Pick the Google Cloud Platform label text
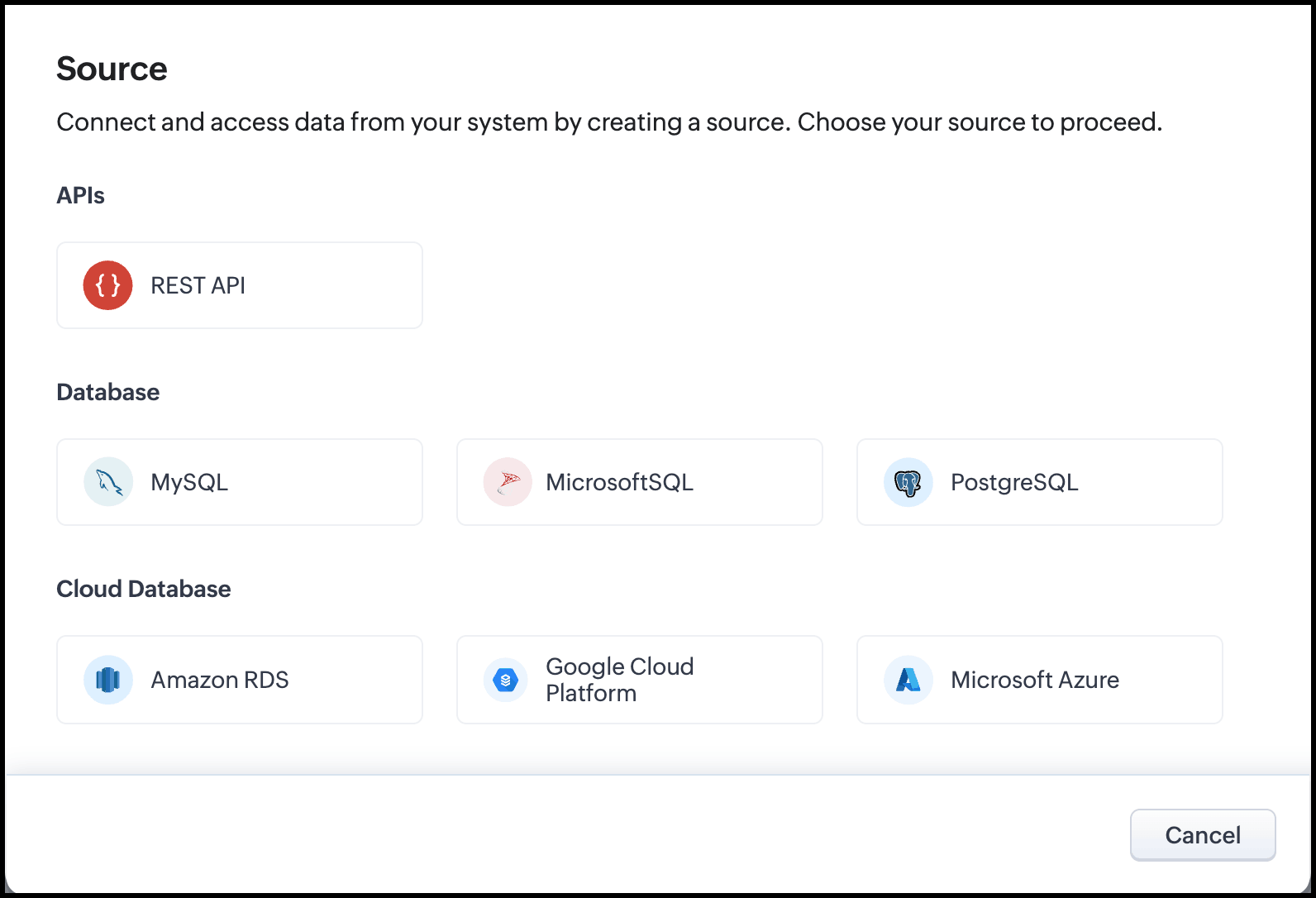The height and width of the screenshot is (898, 1316). (619, 680)
